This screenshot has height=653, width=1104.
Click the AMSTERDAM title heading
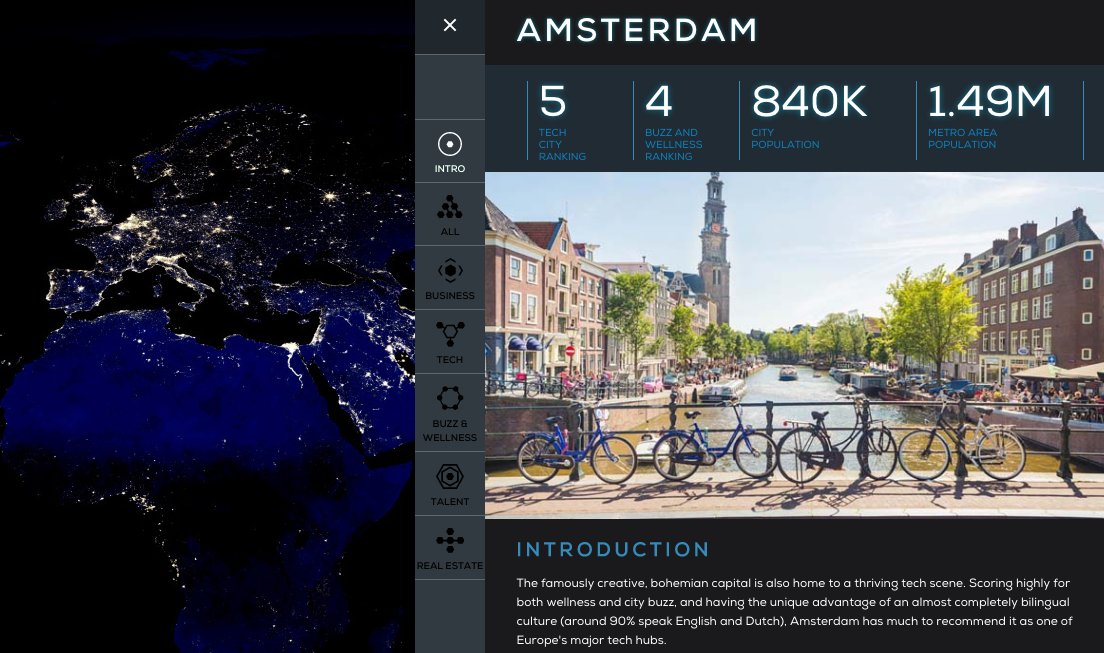click(637, 31)
